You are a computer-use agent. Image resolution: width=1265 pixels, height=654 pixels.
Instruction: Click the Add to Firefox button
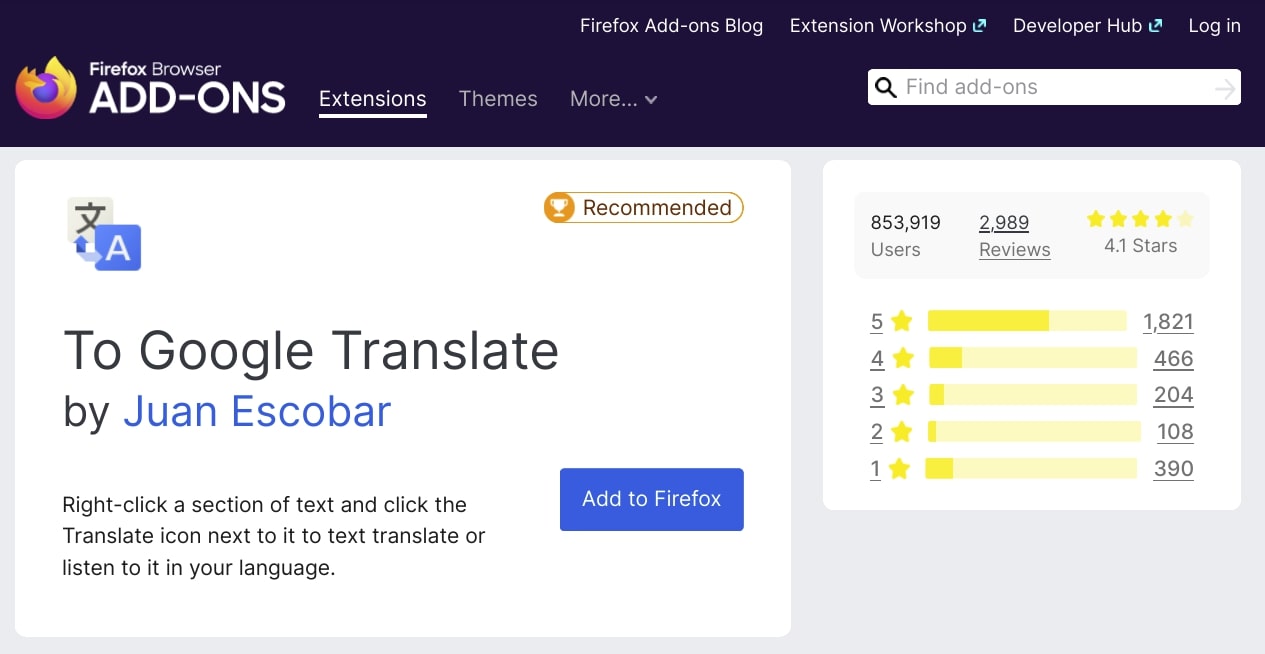651,499
